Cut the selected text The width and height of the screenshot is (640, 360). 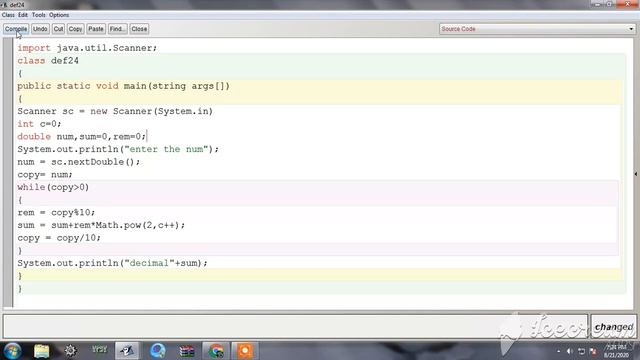[58, 29]
